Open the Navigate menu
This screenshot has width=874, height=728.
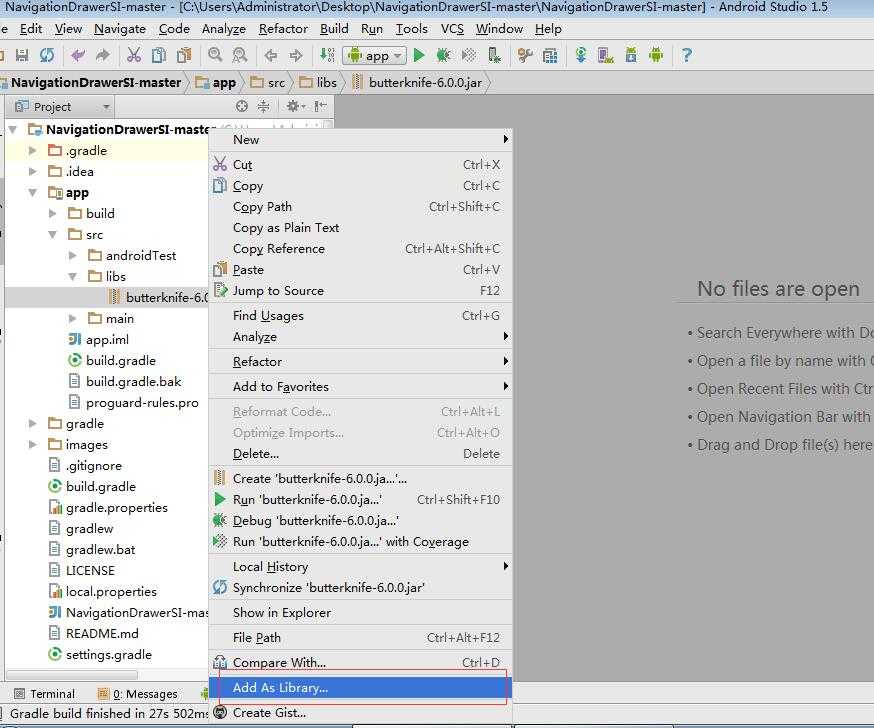(120, 28)
